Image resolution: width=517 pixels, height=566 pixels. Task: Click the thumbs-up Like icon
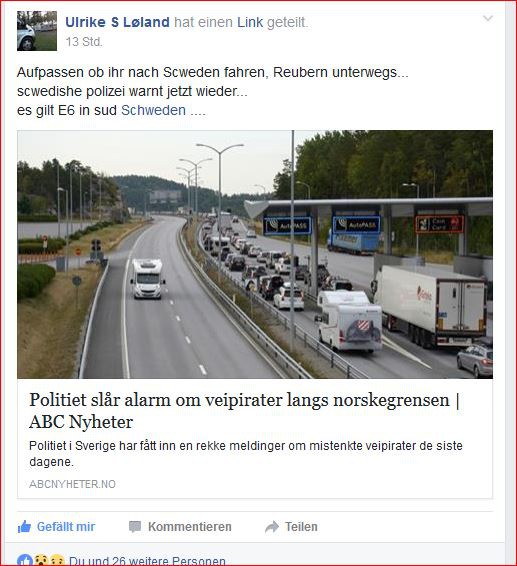(24, 527)
